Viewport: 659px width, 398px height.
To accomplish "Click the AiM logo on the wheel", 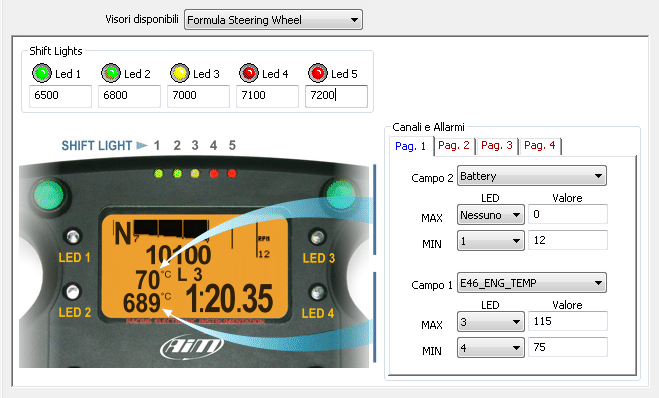I will pyautogui.click(x=192, y=347).
